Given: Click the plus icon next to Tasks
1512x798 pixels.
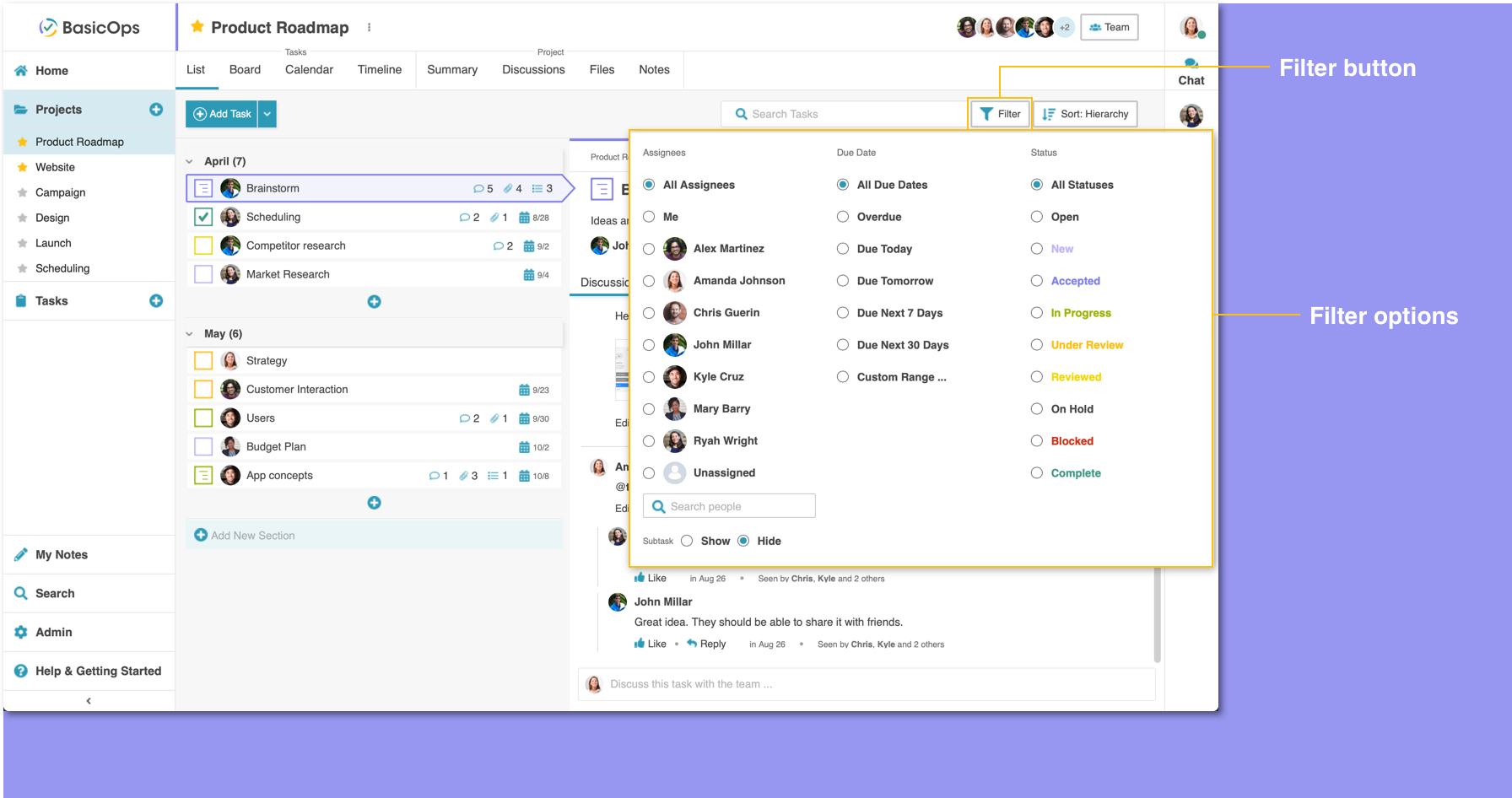Looking at the screenshot, I should coord(156,301).
